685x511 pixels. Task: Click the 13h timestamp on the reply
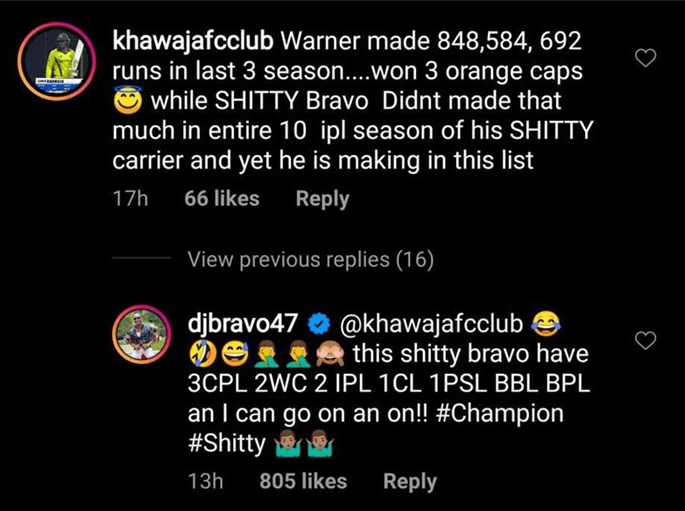205,481
